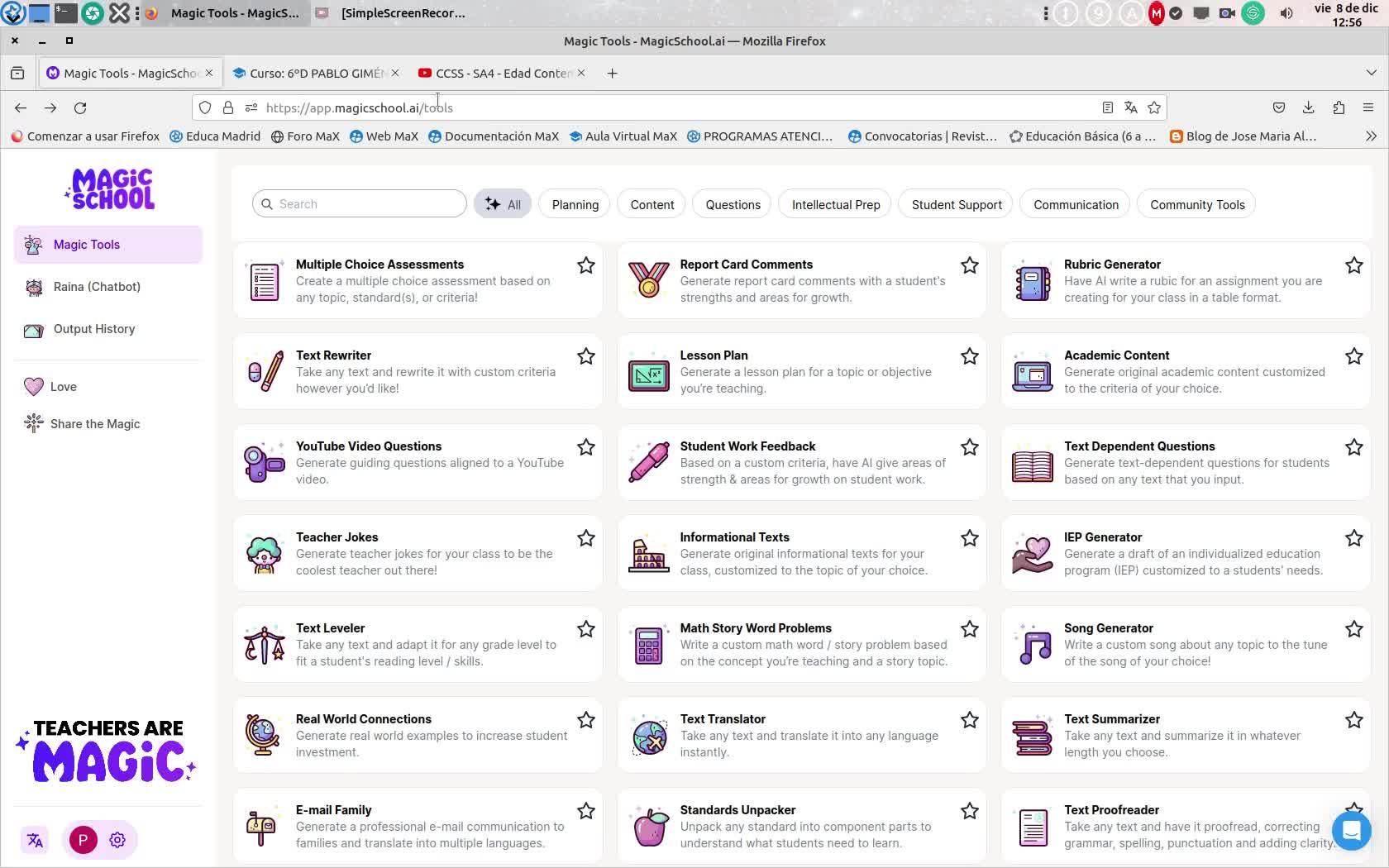Open the support chat bubble
The width and height of the screenshot is (1389, 868).
(1352, 829)
